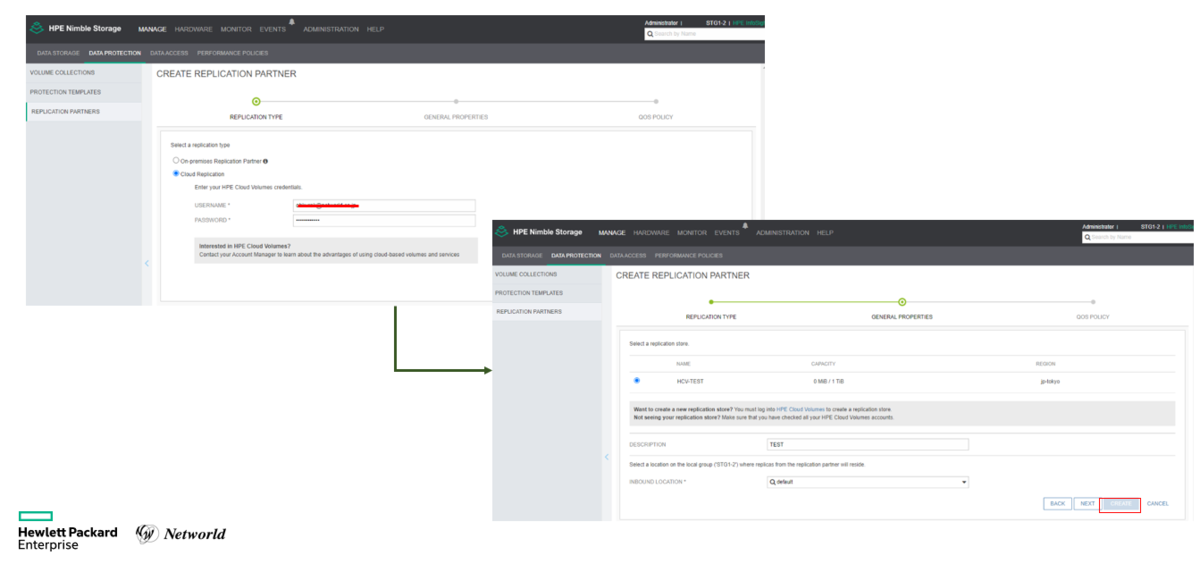Click the Create button

(x=1119, y=504)
